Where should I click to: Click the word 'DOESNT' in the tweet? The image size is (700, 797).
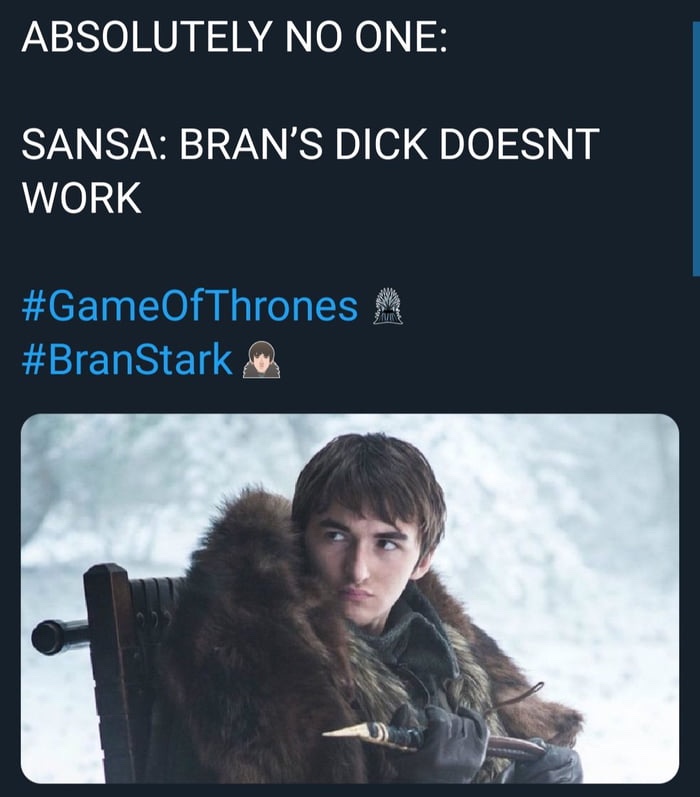point(519,144)
